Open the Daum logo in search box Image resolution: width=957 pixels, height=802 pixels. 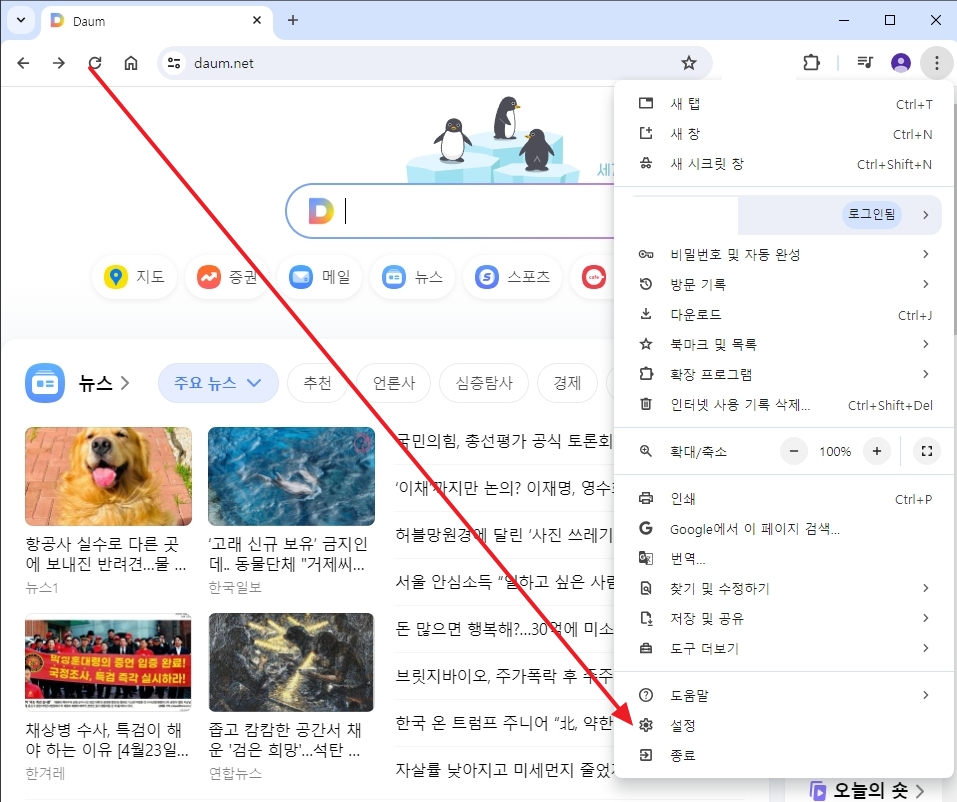point(321,211)
